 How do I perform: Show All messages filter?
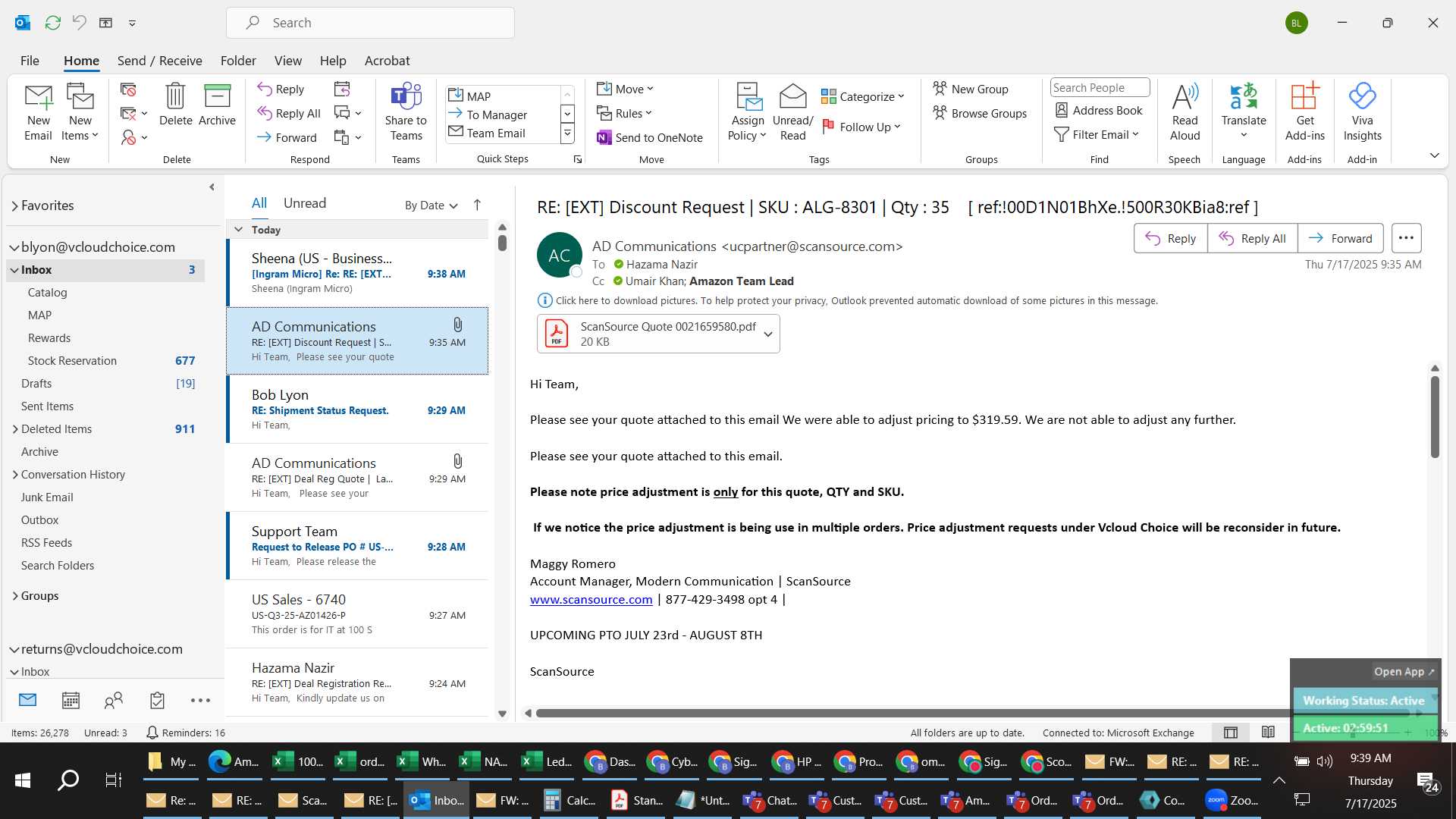tap(259, 203)
